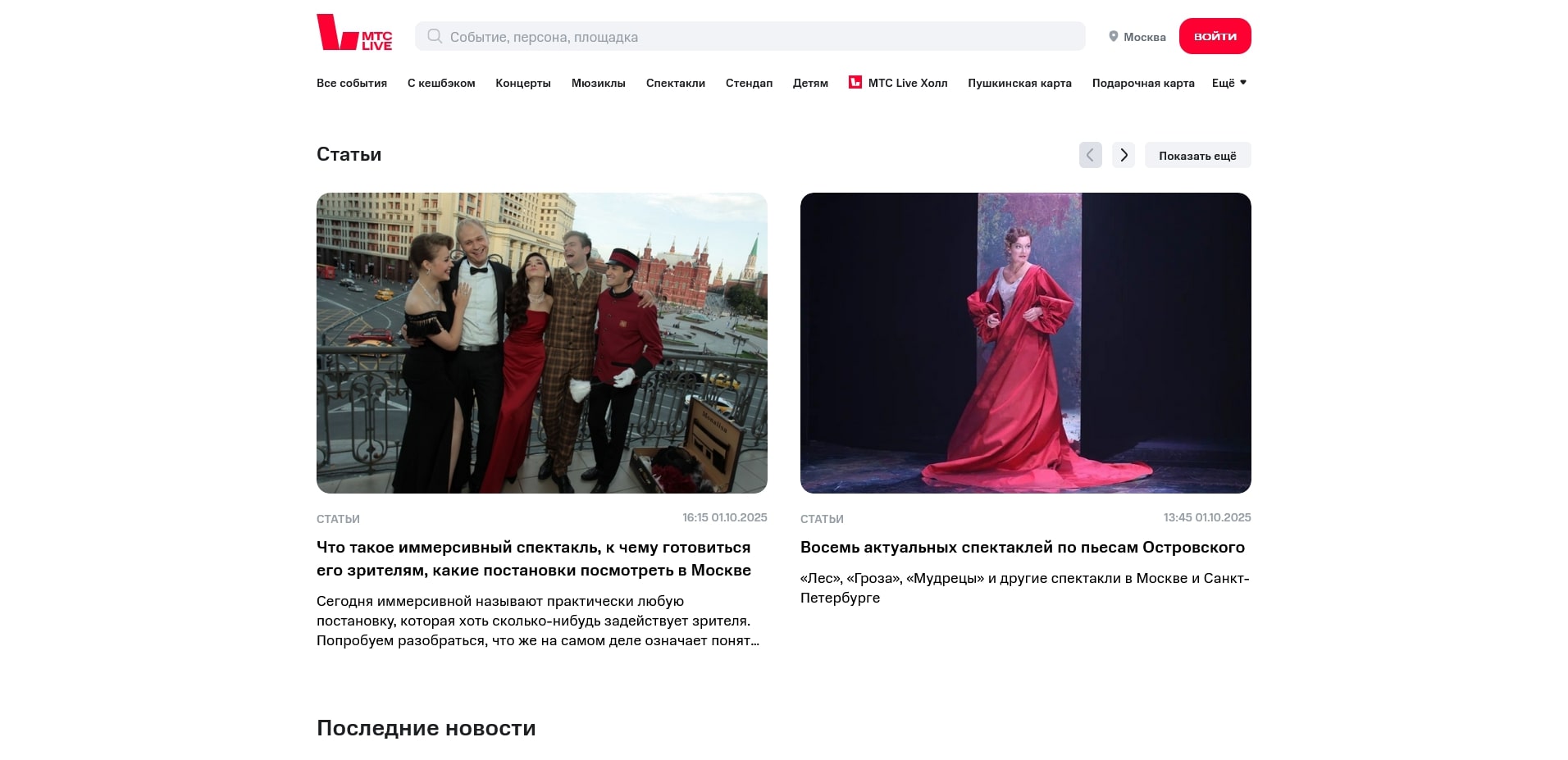Open the Концерты section

[x=522, y=83]
